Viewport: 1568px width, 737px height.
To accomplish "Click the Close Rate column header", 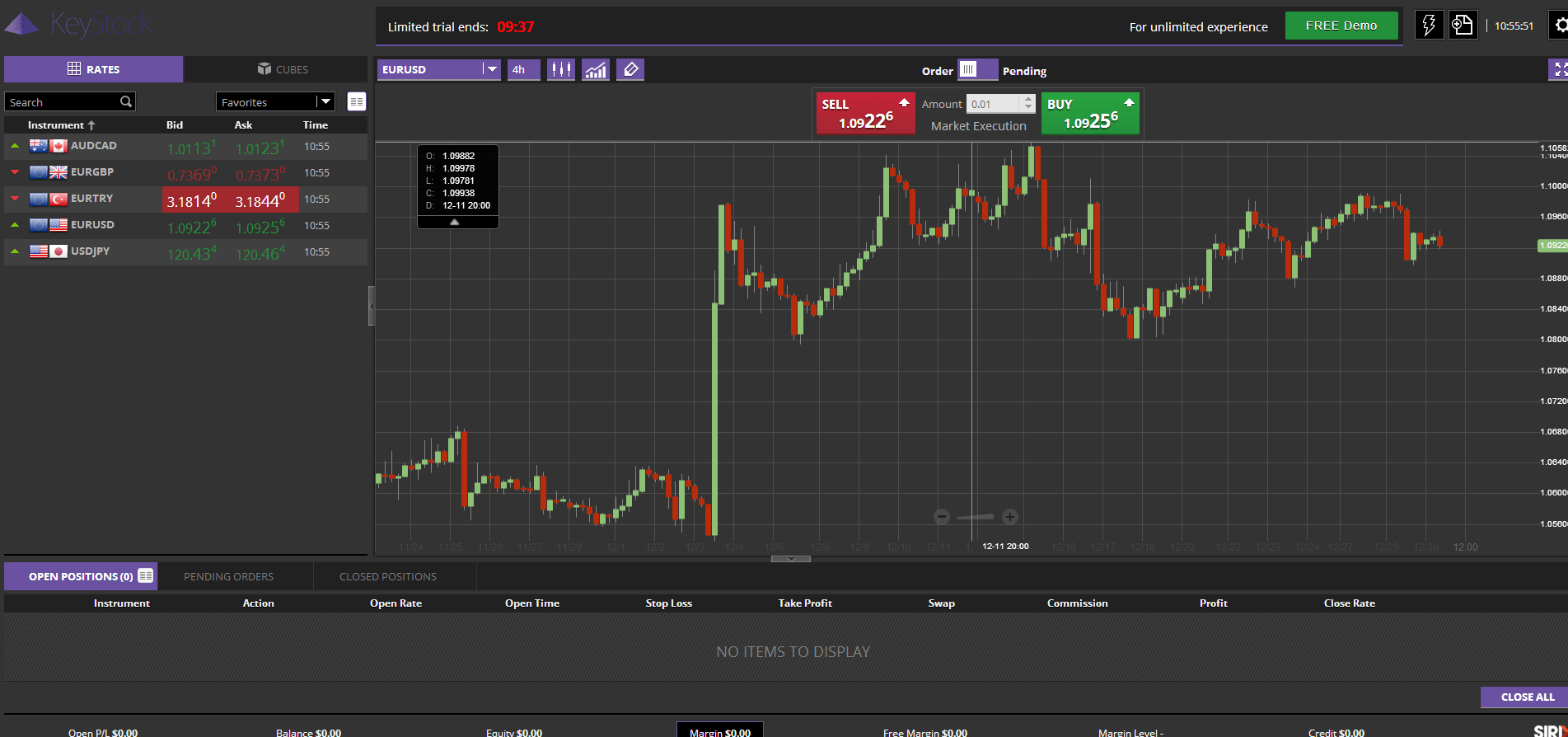I will click(x=1350, y=603).
